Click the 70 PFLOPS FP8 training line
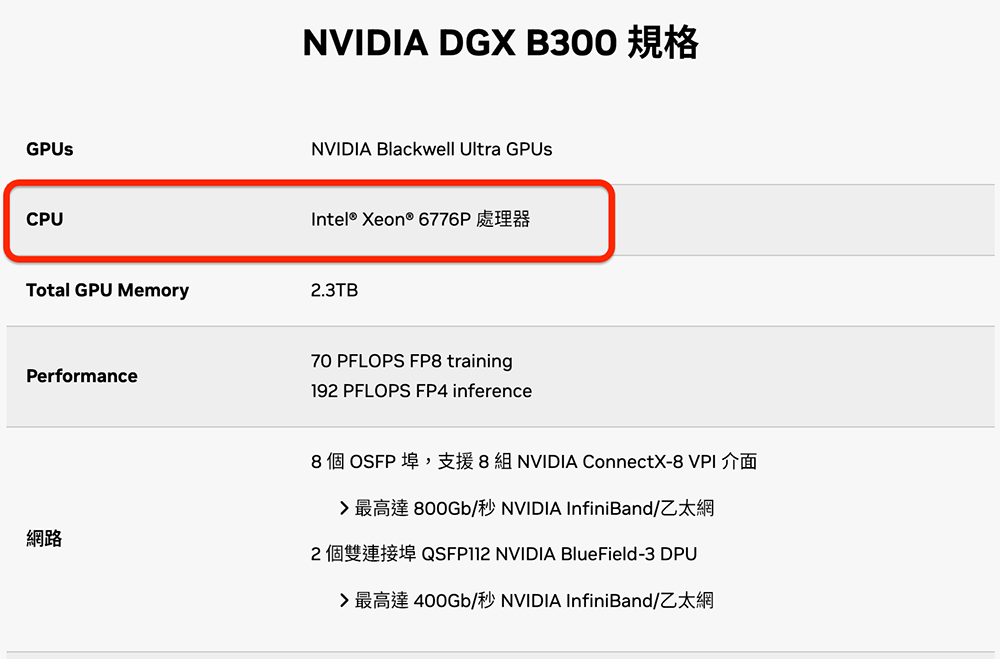This screenshot has width=1000, height=659. click(411, 361)
